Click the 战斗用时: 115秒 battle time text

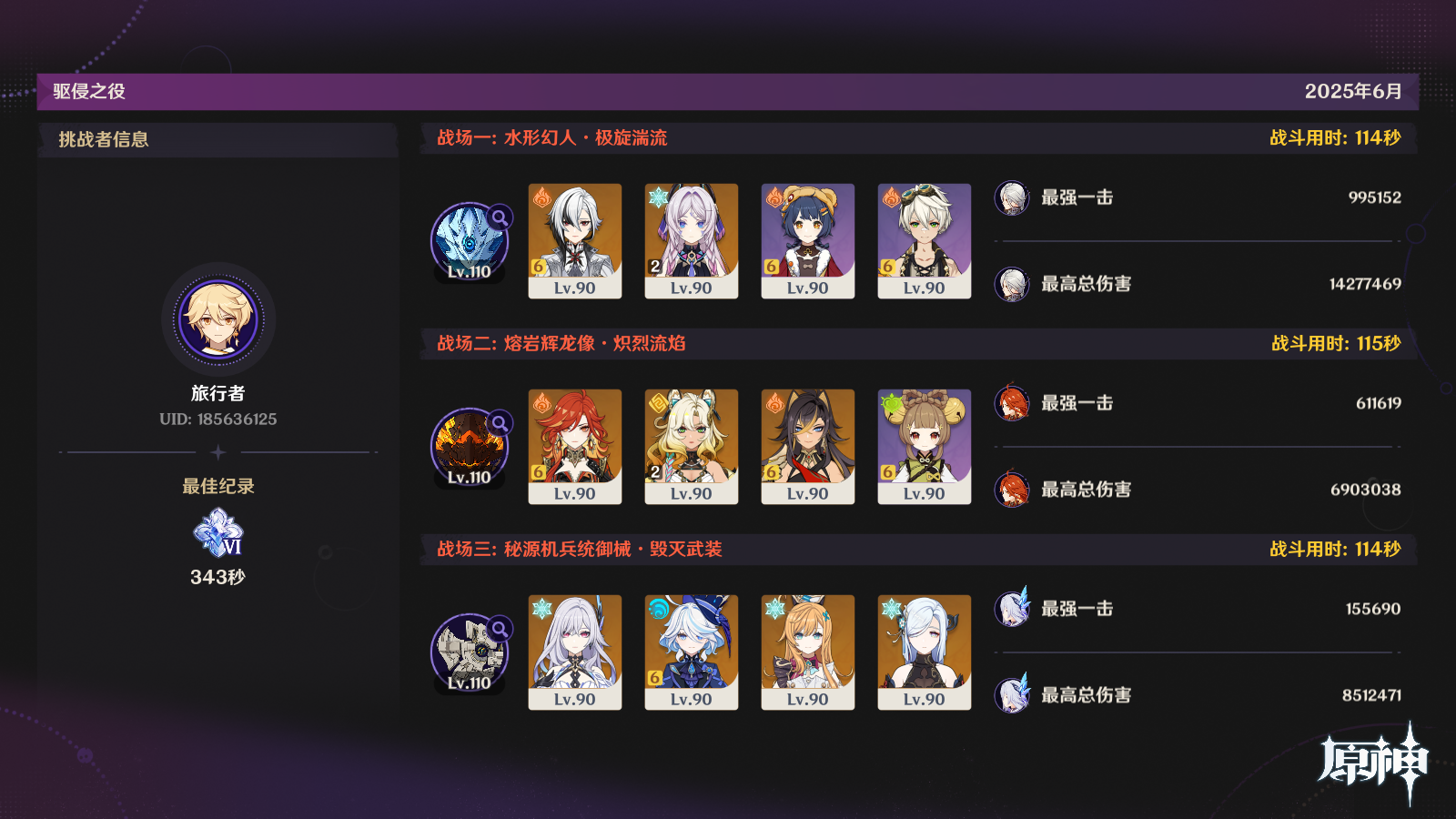(1336, 343)
